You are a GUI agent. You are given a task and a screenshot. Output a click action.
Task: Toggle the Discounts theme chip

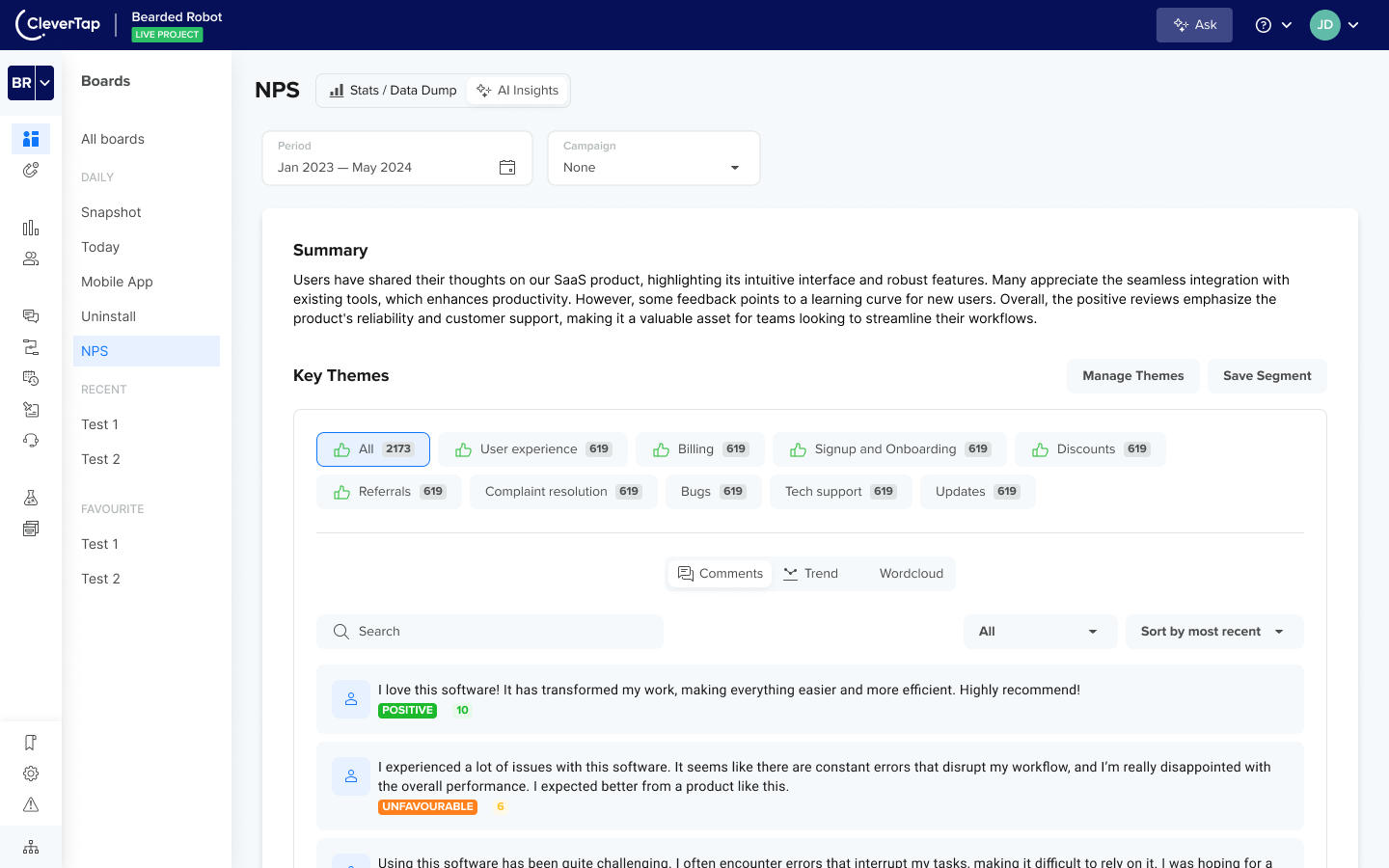point(1090,449)
